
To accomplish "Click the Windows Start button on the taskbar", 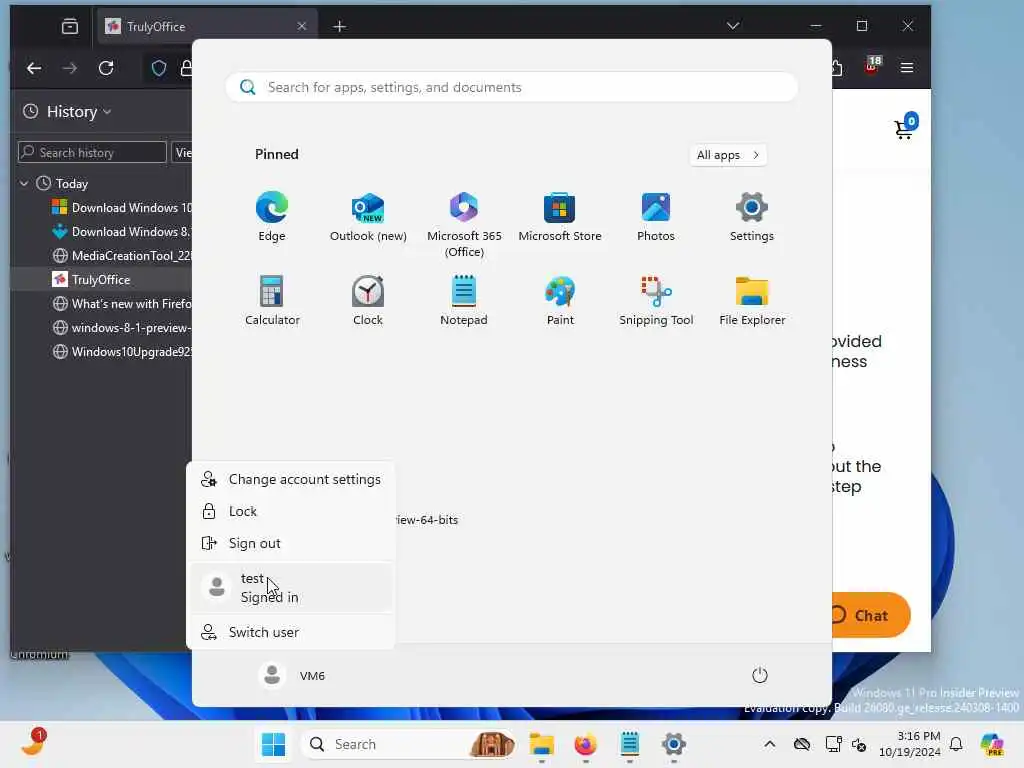I will tap(273, 744).
